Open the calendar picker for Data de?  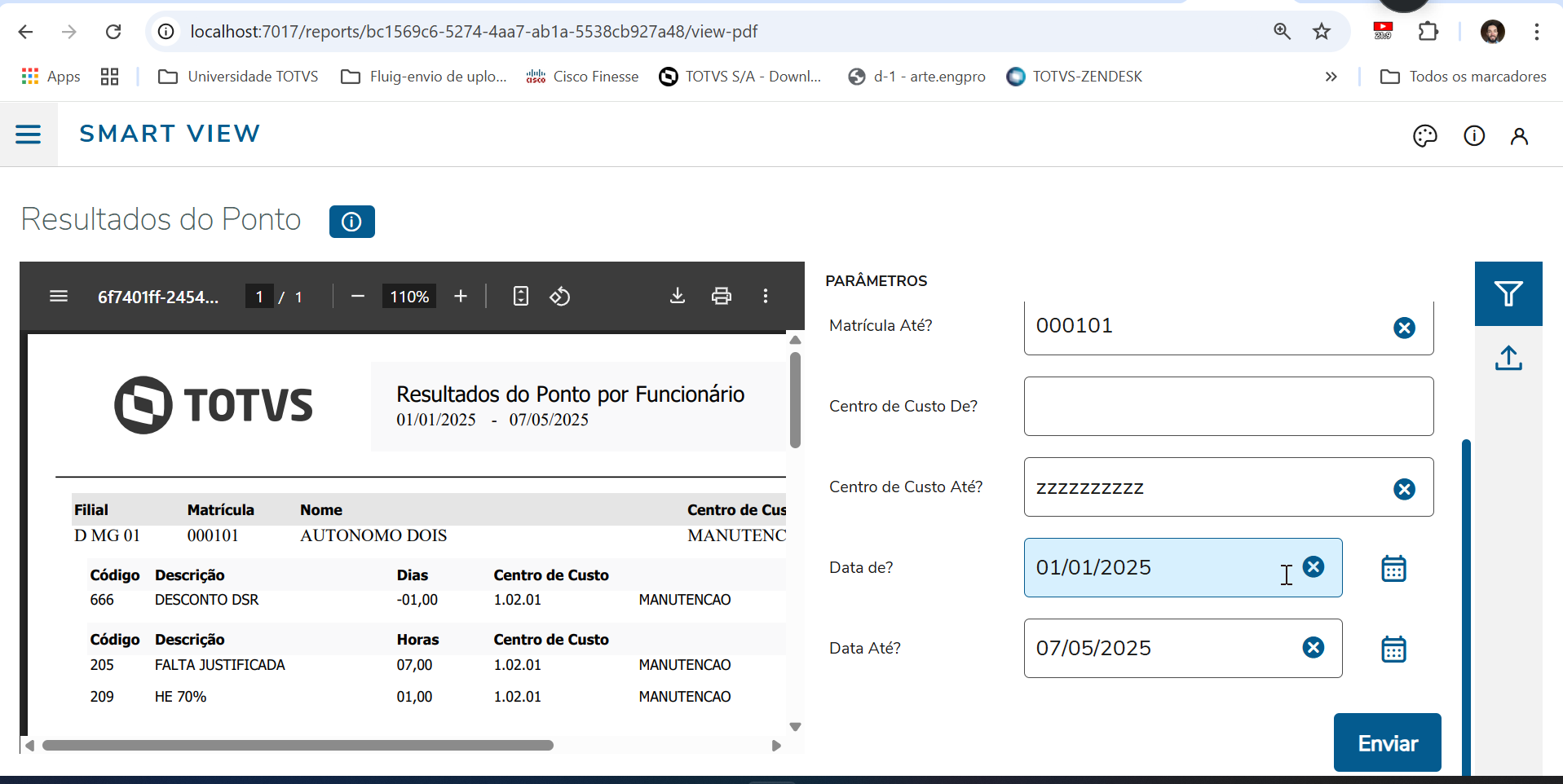1393,568
